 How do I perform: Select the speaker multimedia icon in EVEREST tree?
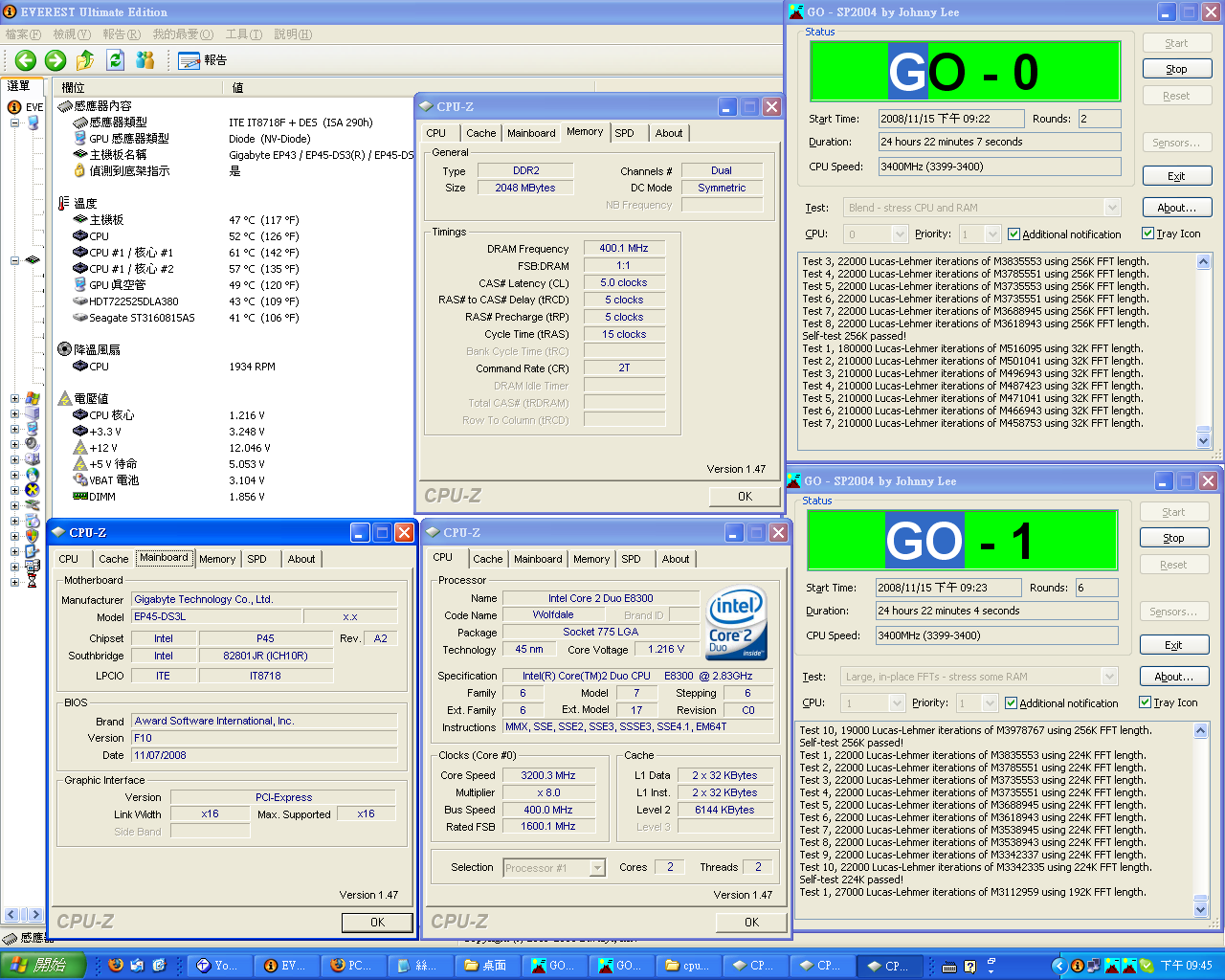[33, 444]
